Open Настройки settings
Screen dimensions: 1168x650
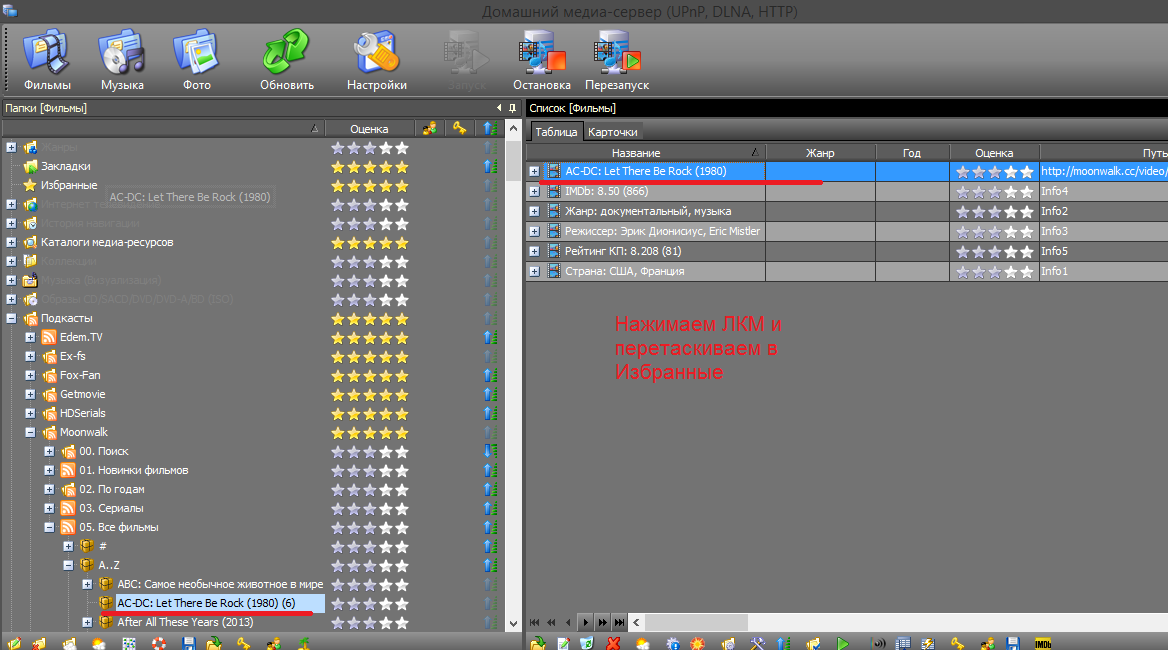[x=377, y=60]
